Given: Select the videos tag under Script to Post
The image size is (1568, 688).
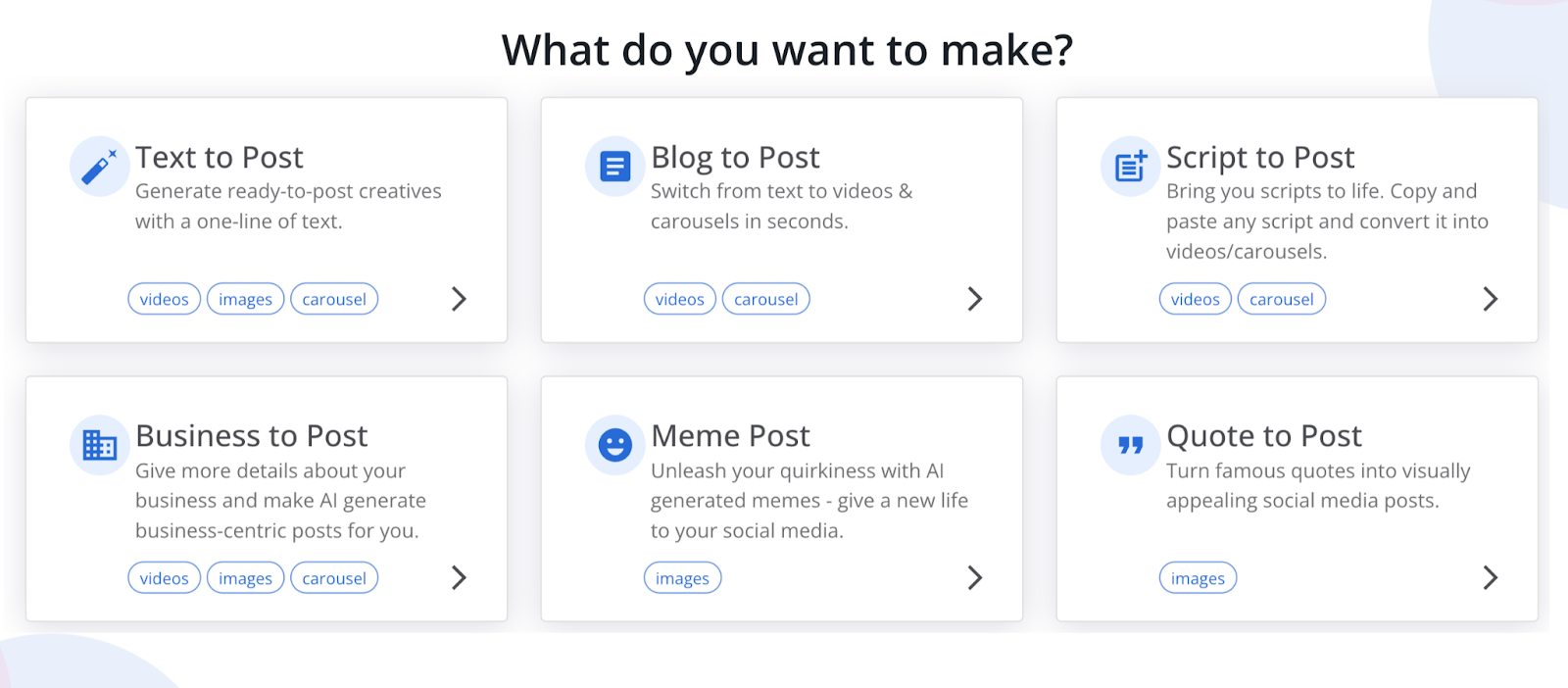Looking at the screenshot, I should (x=1196, y=299).
